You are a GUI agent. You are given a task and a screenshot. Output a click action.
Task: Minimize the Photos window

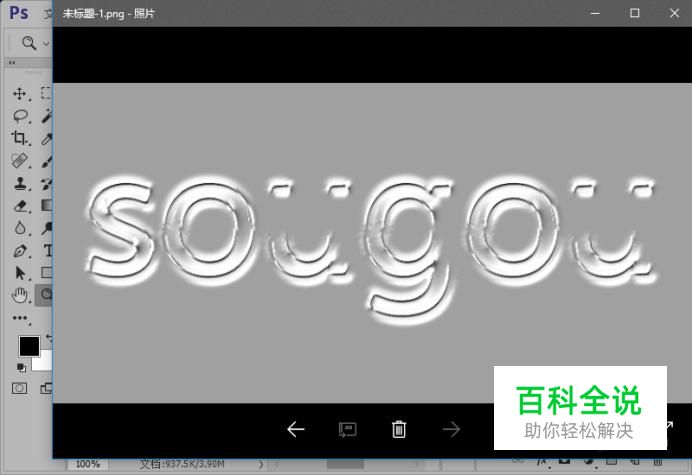595,13
